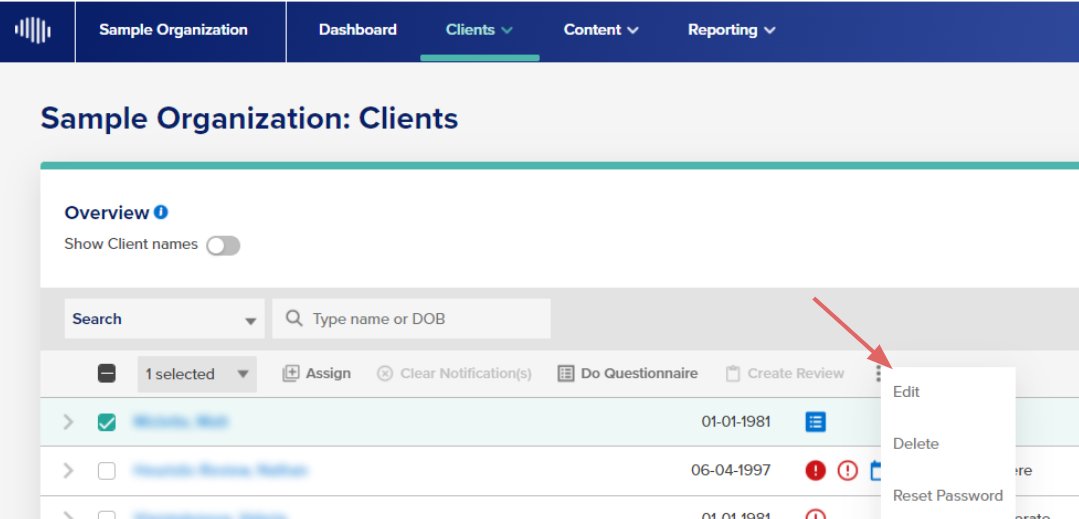Image resolution: width=1079 pixels, height=519 pixels.
Task: Click the Overview info icon
Action: (x=161, y=213)
